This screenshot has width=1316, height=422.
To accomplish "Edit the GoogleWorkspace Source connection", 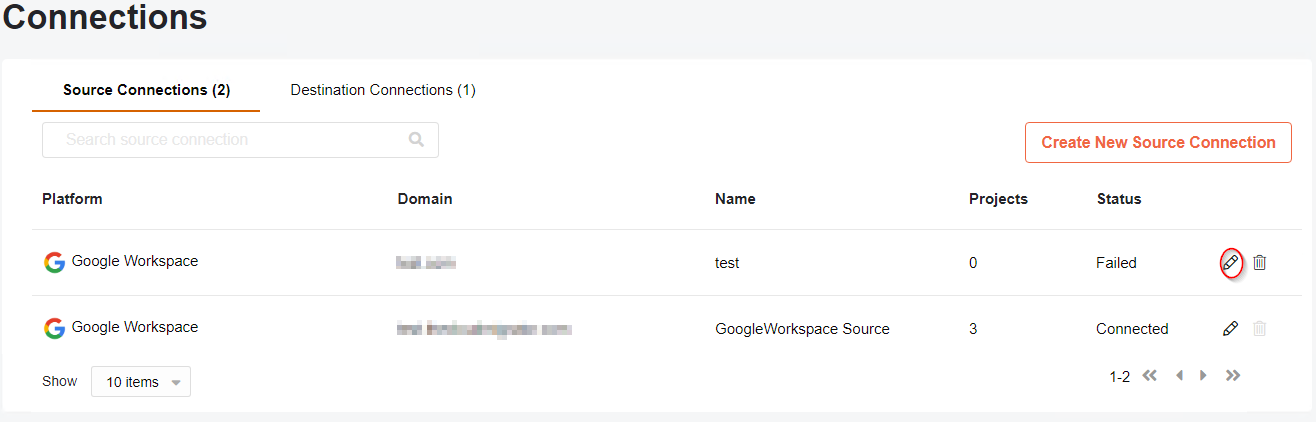I will coord(1231,329).
